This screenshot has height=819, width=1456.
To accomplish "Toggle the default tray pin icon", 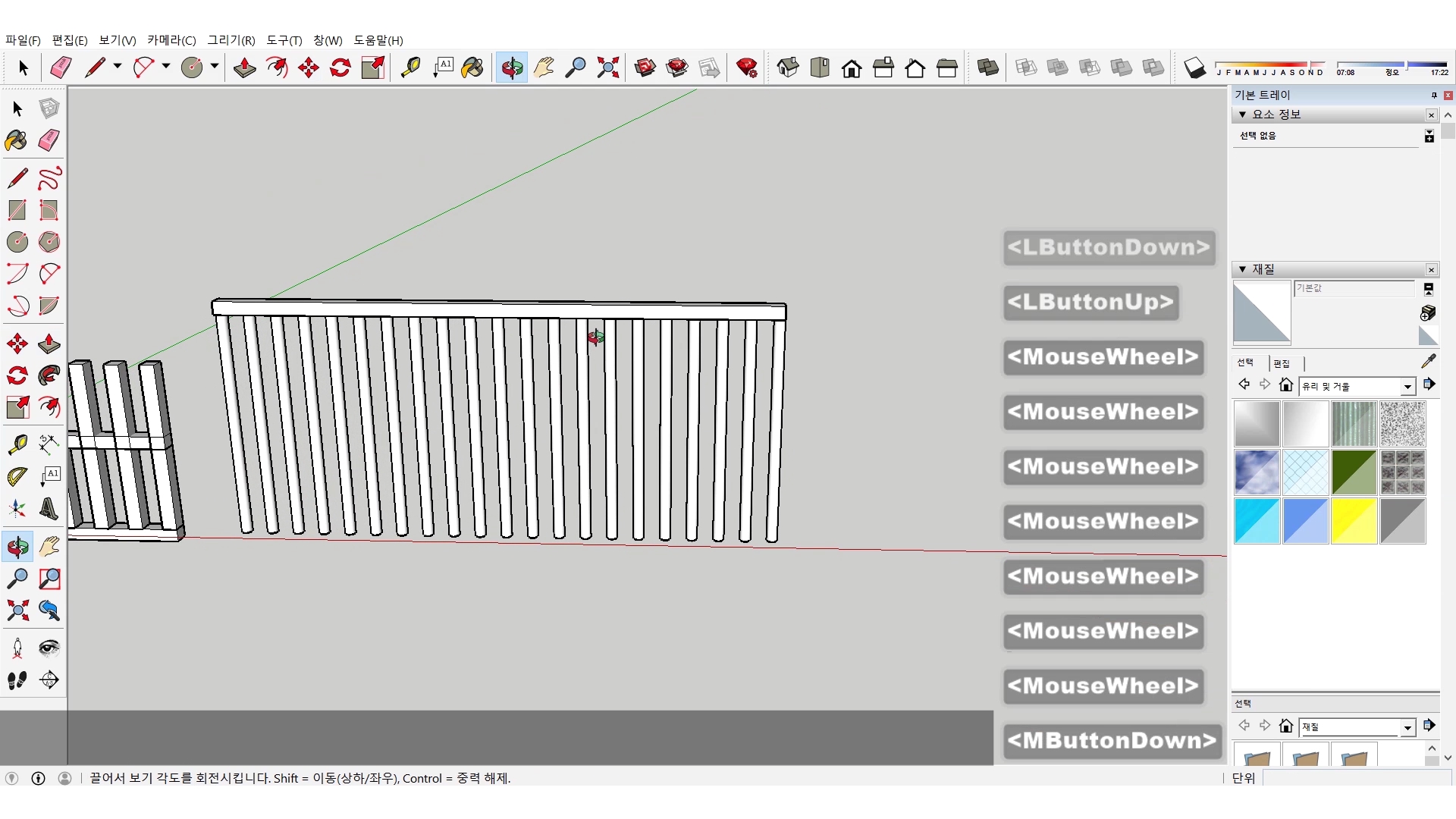I will point(1433,96).
